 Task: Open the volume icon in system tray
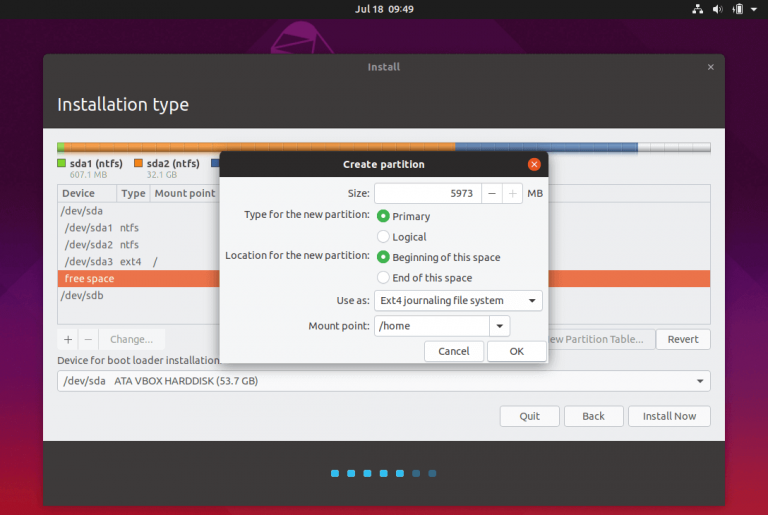(x=718, y=9)
